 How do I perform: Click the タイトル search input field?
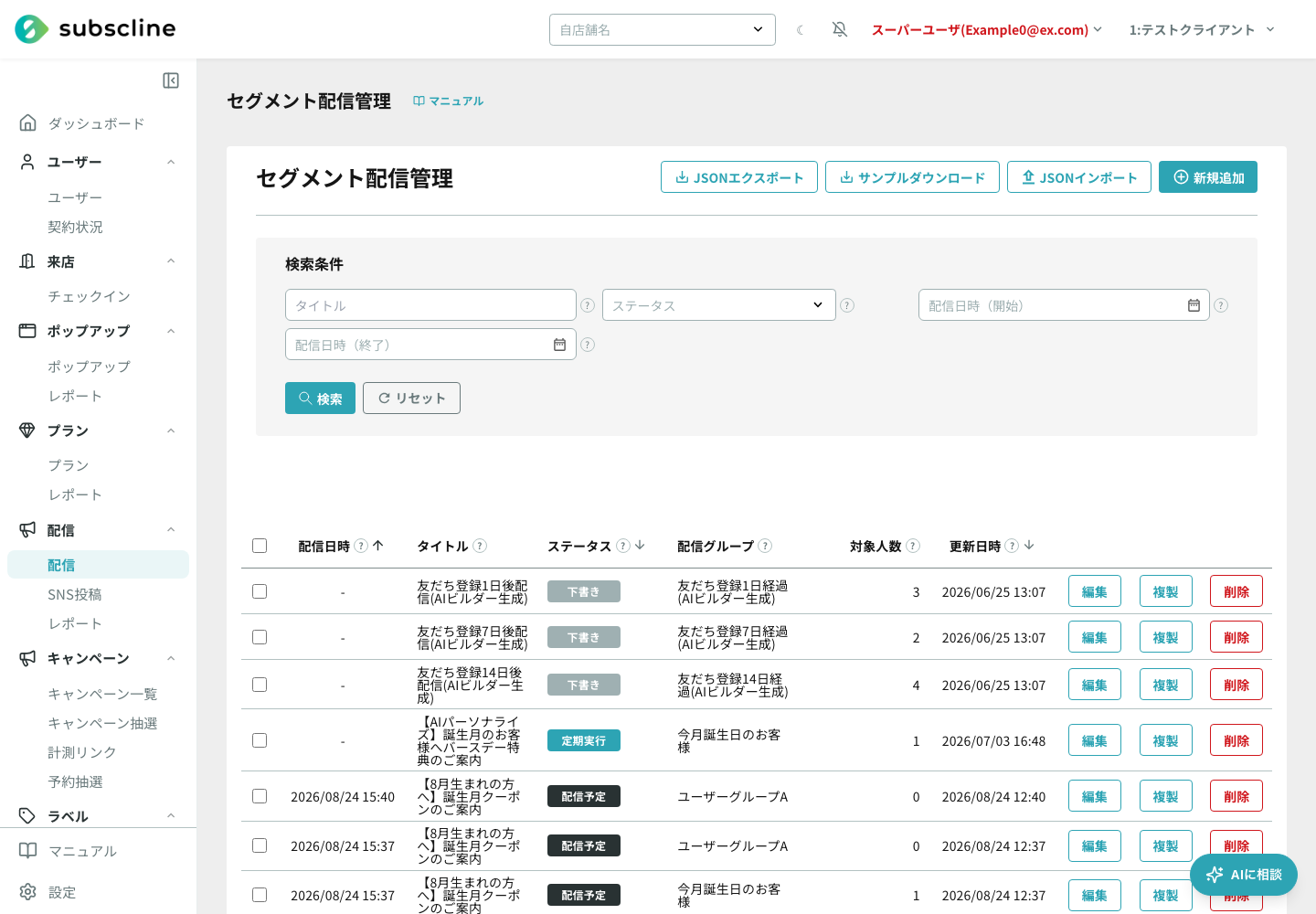tap(430, 305)
